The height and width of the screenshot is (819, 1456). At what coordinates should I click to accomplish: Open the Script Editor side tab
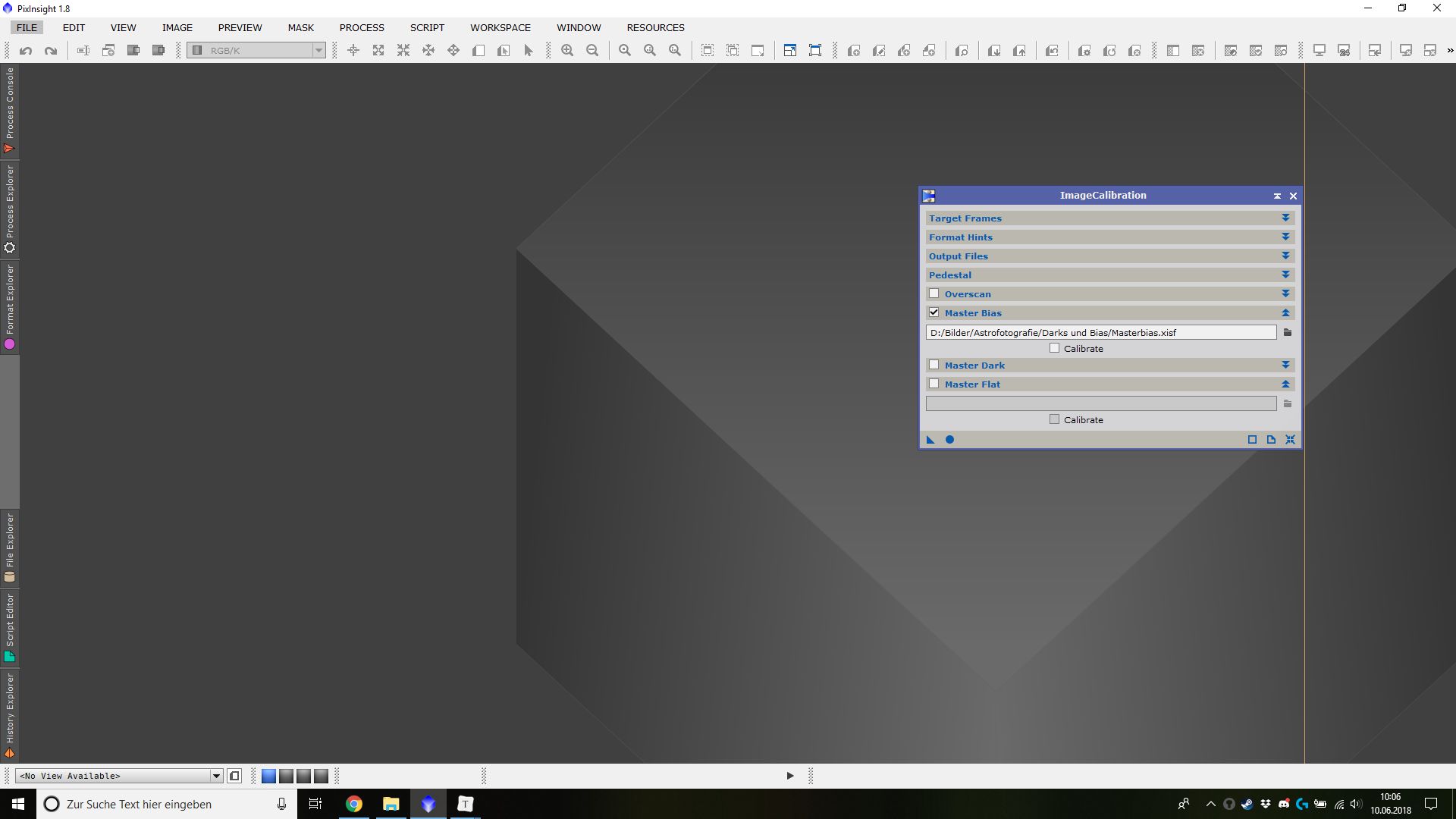10,627
